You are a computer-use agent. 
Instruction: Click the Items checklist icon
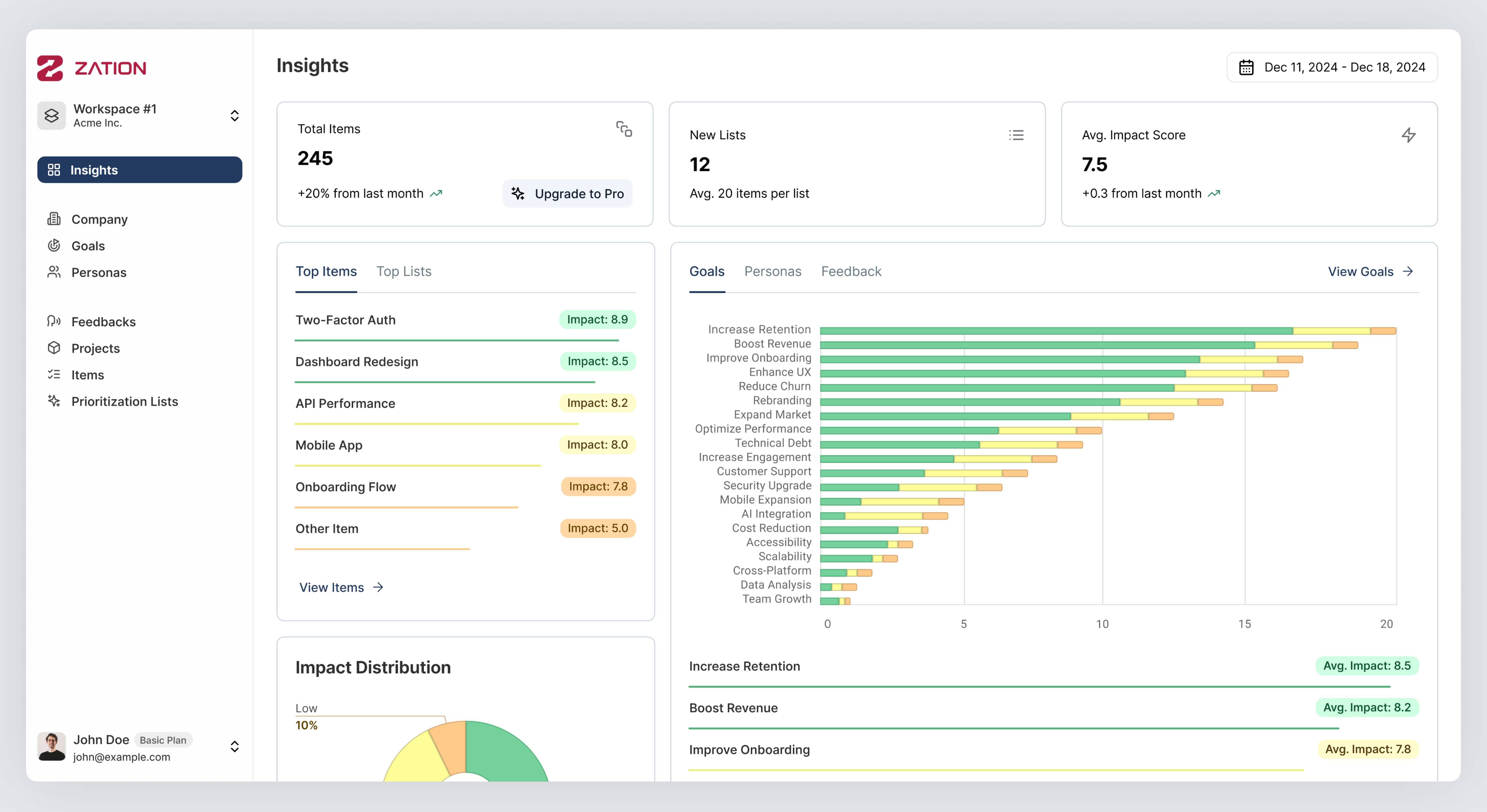[54, 374]
